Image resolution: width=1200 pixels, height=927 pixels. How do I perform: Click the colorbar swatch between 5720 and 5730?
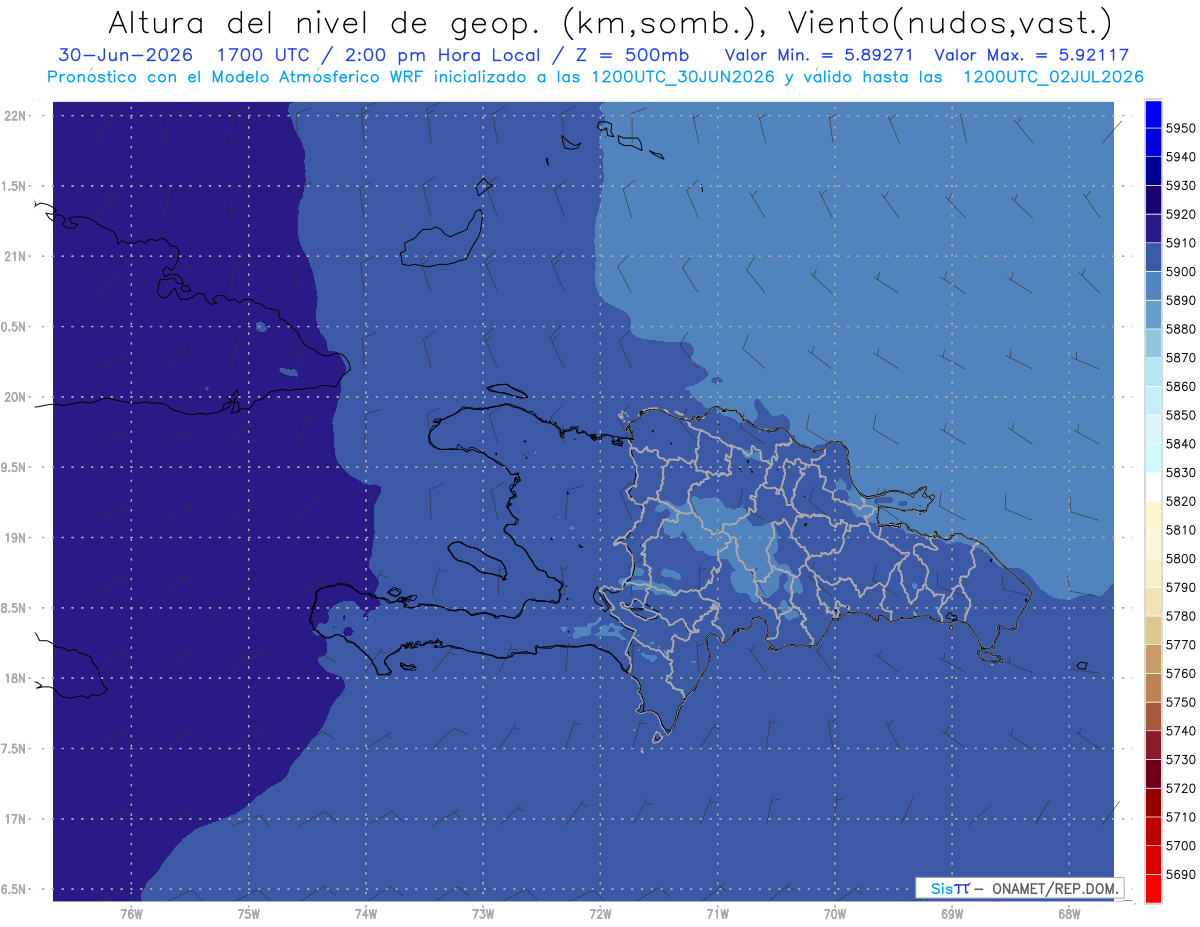click(x=1153, y=774)
